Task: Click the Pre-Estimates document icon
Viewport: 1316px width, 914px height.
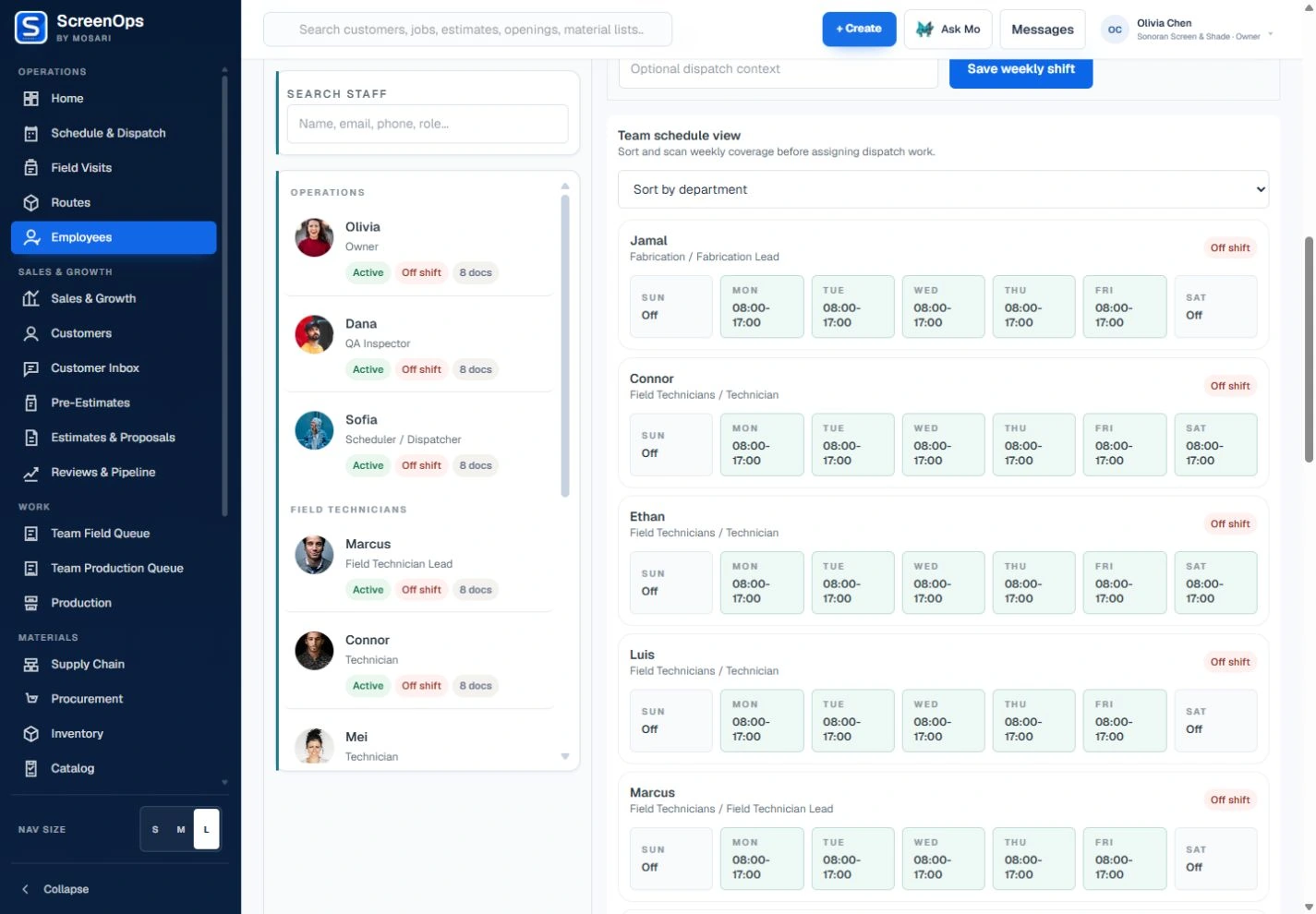Action: pos(31,403)
